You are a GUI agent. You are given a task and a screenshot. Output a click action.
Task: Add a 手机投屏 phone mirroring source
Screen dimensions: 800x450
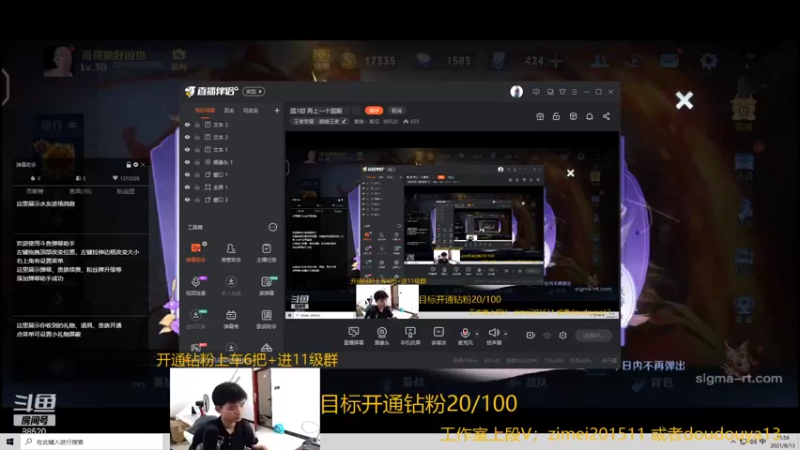click(410, 336)
